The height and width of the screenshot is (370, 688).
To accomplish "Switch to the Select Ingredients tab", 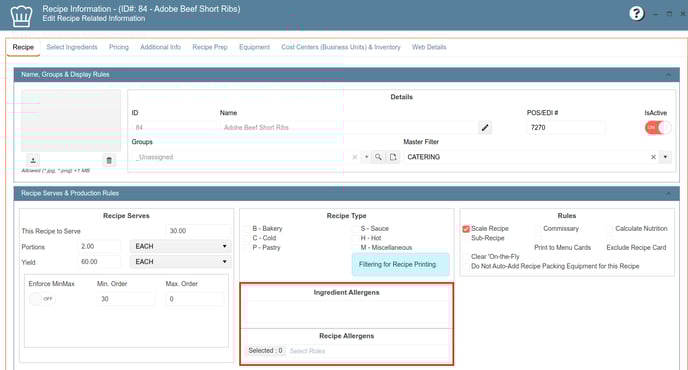I will [72, 47].
